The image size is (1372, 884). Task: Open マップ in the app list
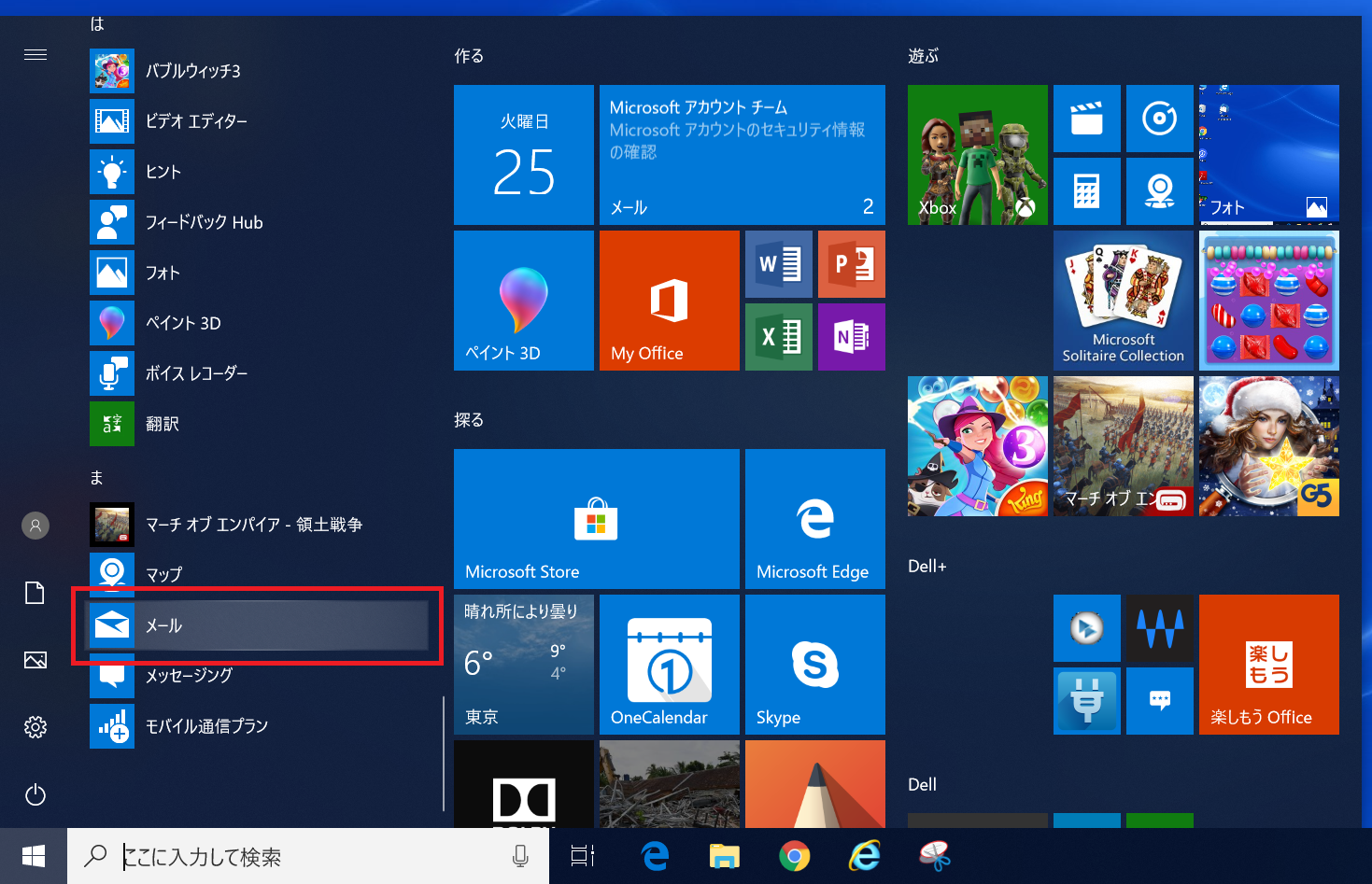tap(259, 575)
